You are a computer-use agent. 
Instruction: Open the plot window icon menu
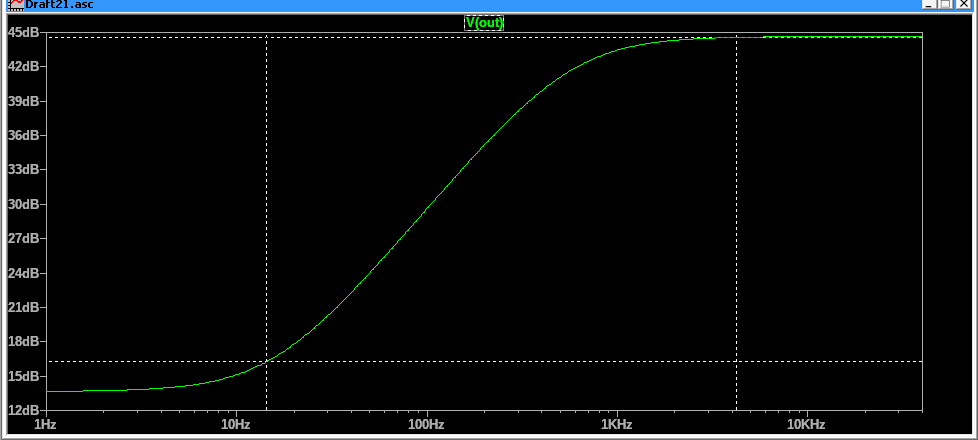(15, 5)
